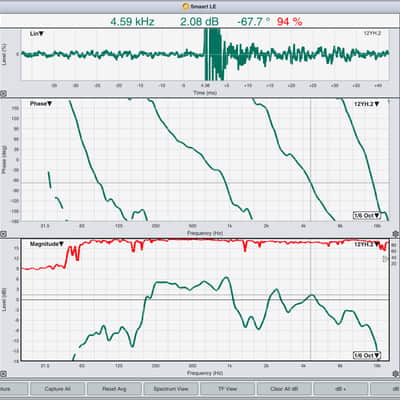Viewport: 400px width, 400px height.
Task: Open the 1/6 Oct smoothing menu on phase plot
Action: point(367,215)
